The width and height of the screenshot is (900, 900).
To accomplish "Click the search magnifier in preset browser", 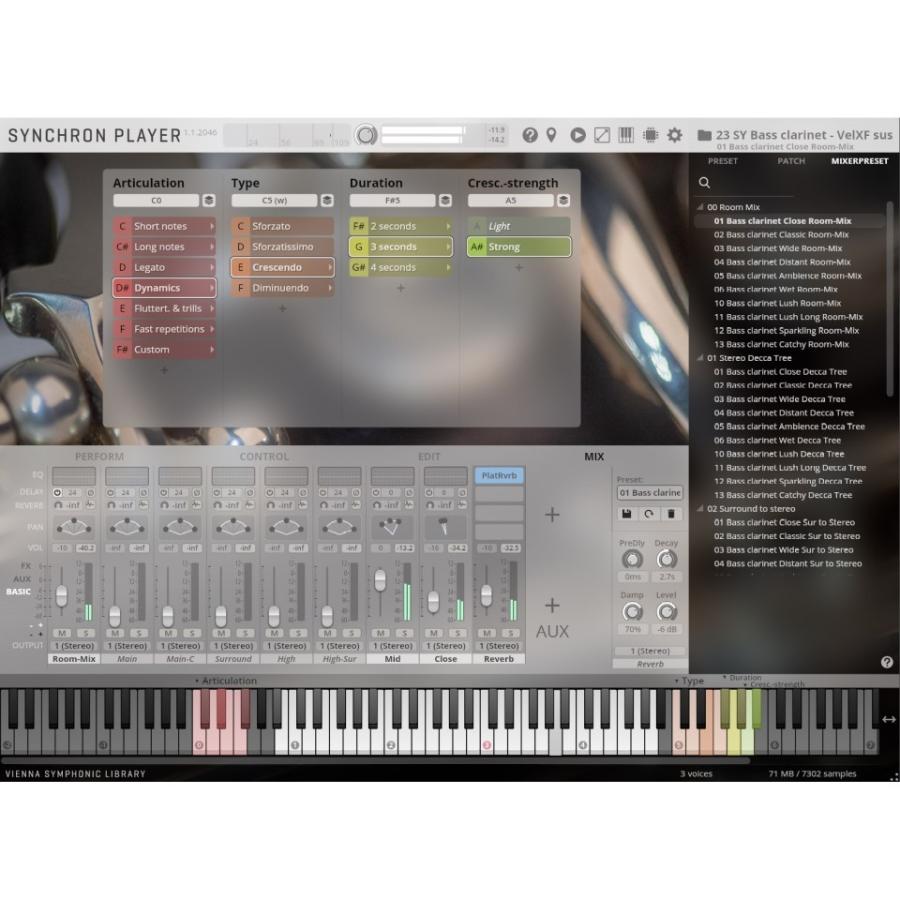I will click(x=705, y=183).
